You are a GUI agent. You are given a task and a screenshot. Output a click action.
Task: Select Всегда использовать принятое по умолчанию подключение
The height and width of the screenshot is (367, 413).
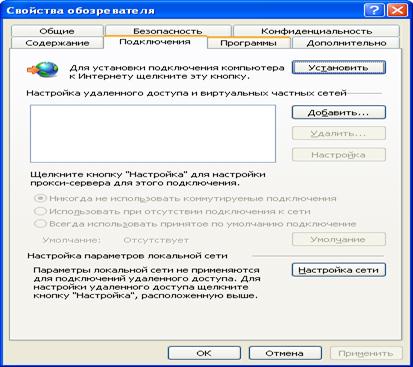[195, 224]
